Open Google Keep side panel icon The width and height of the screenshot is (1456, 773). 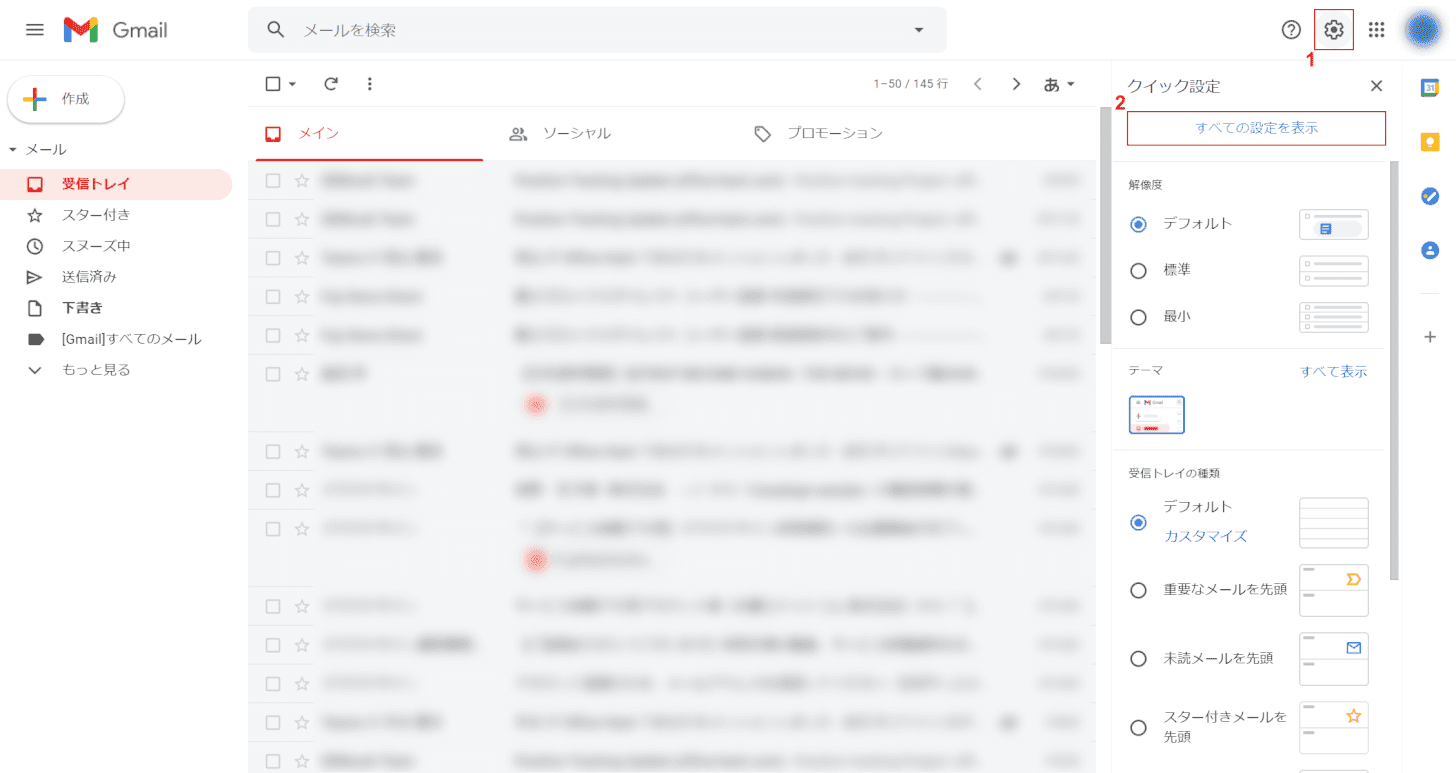click(1430, 142)
